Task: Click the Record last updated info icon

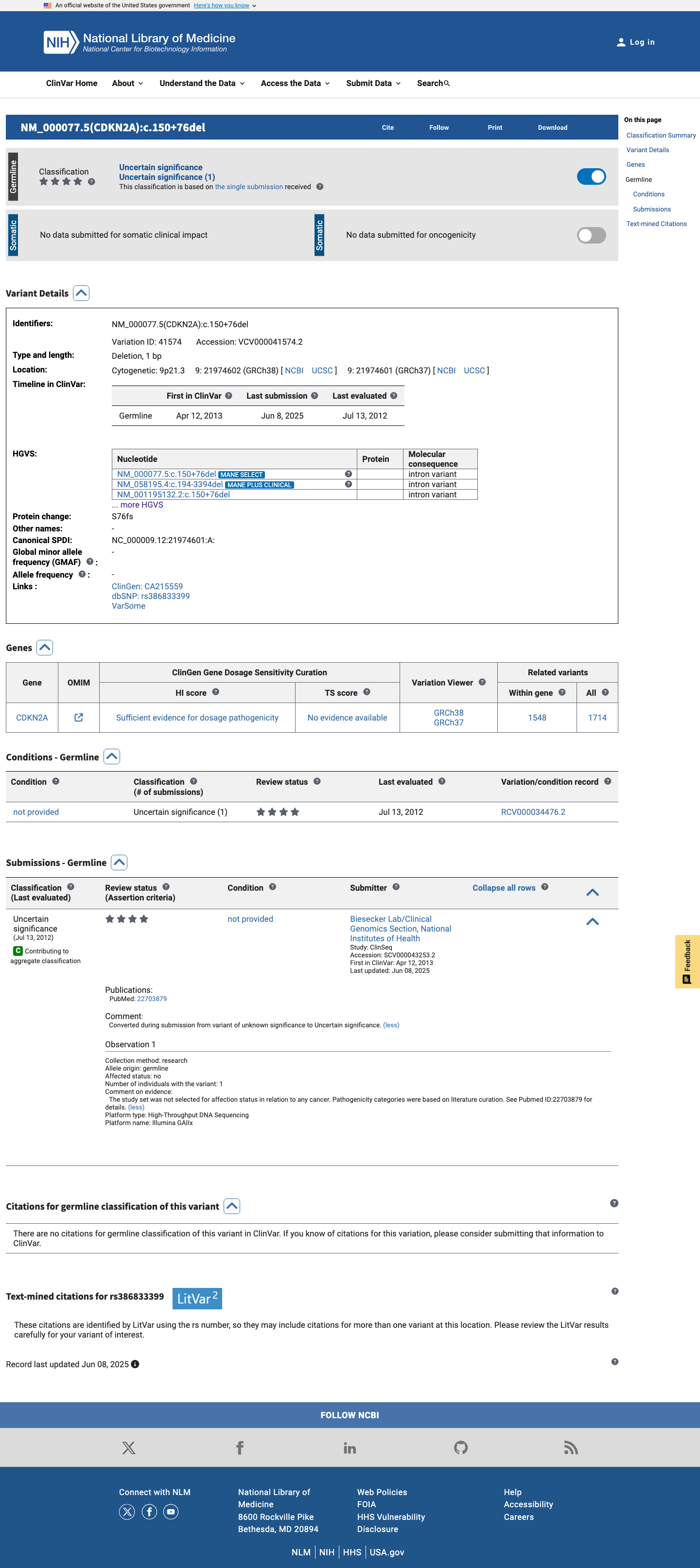Action: [135, 1364]
